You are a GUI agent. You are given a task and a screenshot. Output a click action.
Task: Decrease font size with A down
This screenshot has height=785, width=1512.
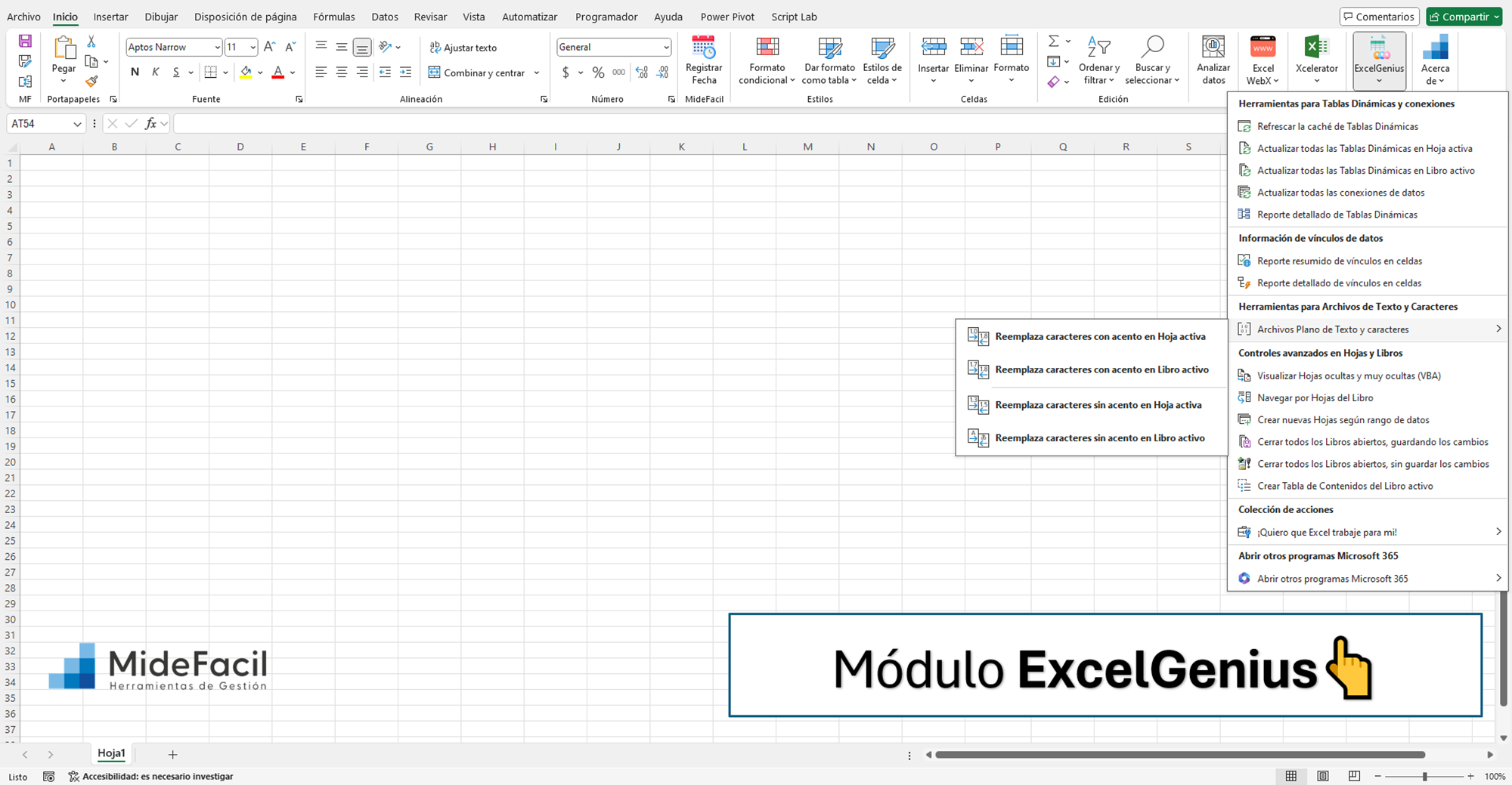[290, 47]
